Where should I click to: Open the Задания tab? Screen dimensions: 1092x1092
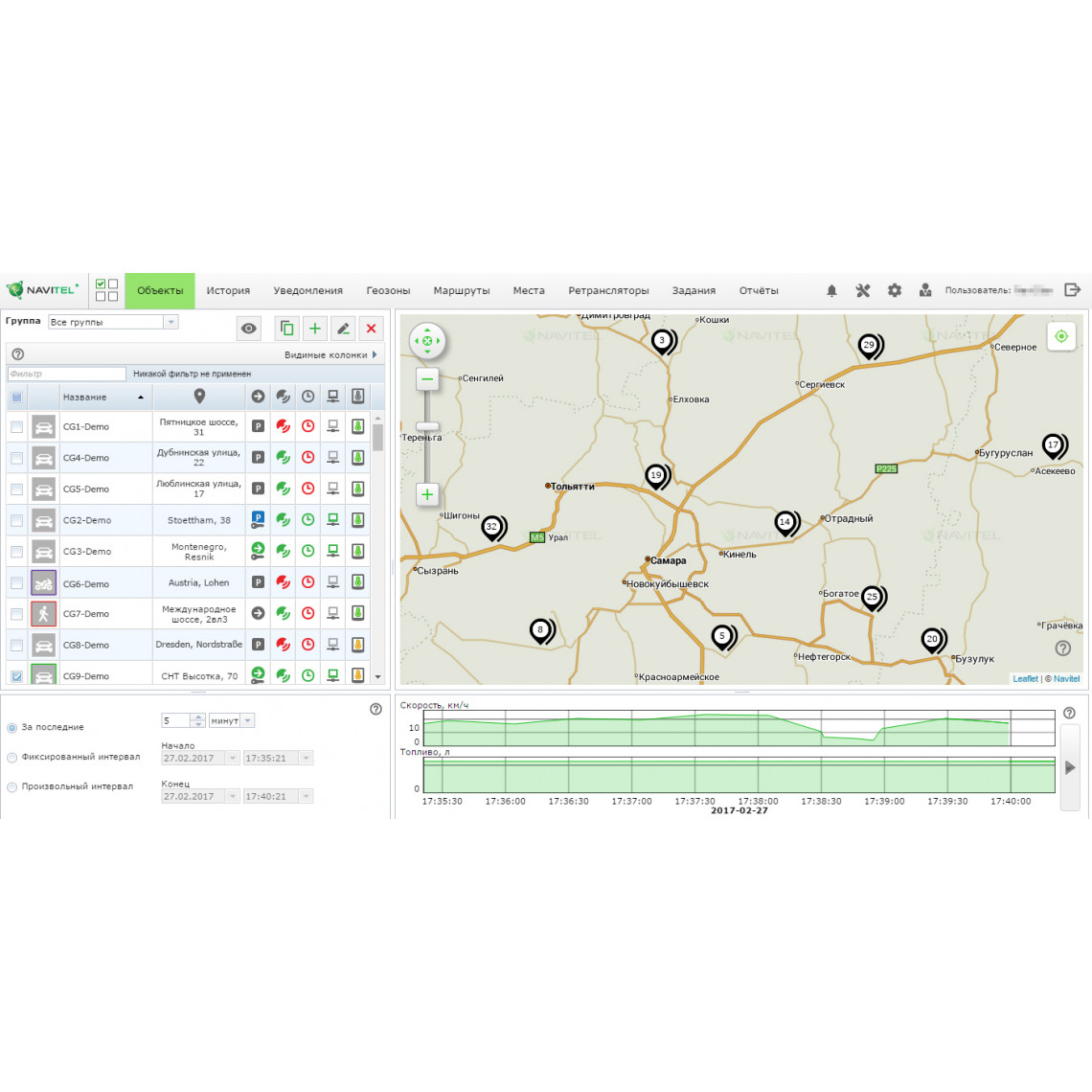click(x=694, y=290)
